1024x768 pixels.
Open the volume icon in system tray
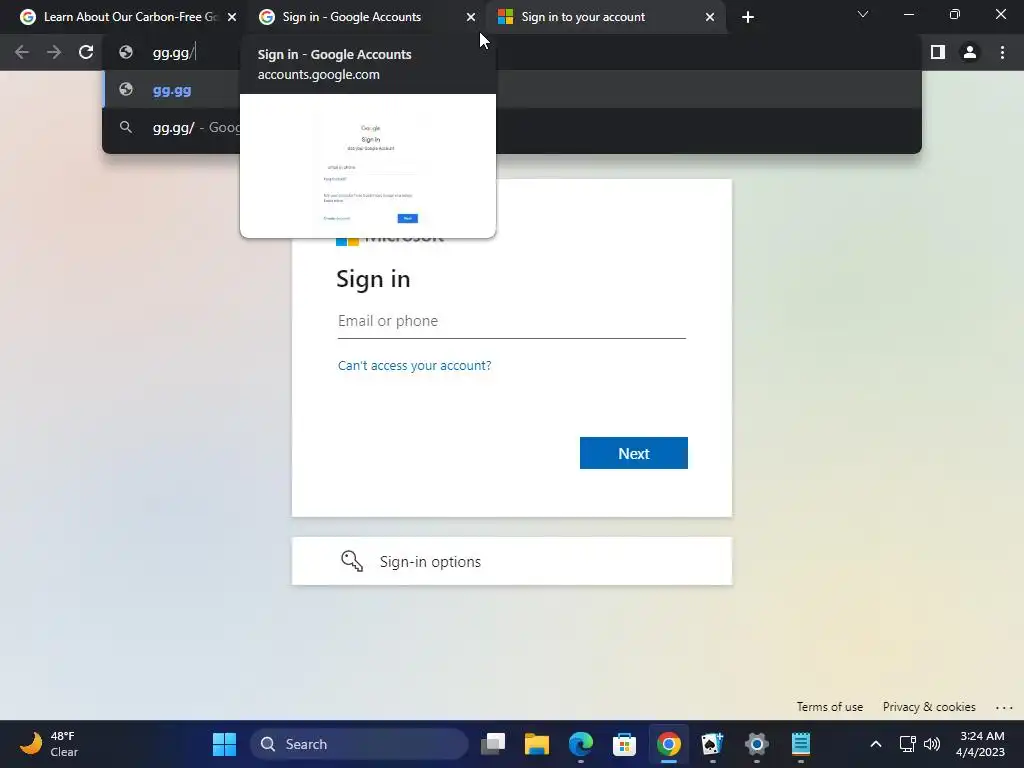pos(932,744)
